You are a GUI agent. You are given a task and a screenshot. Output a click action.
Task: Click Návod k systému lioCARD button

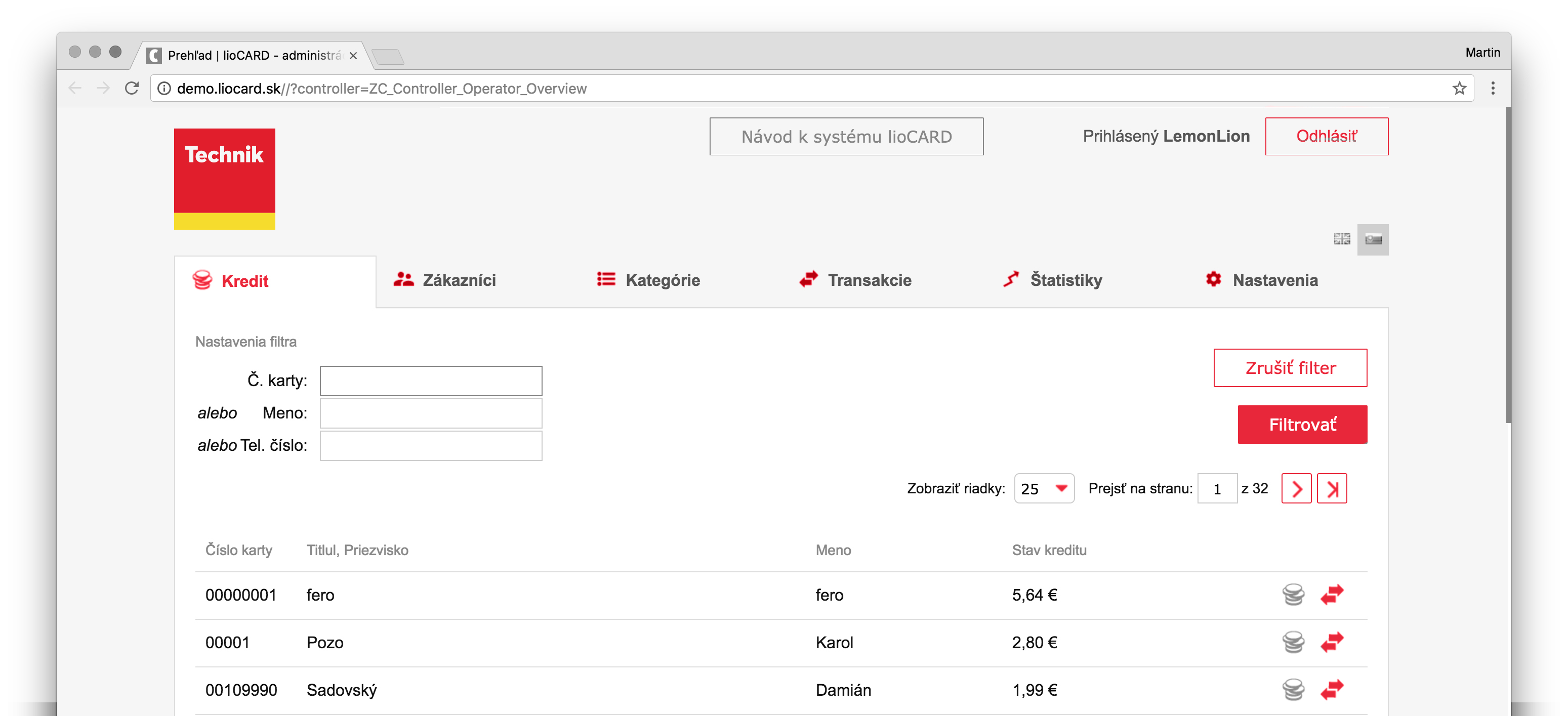click(846, 136)
